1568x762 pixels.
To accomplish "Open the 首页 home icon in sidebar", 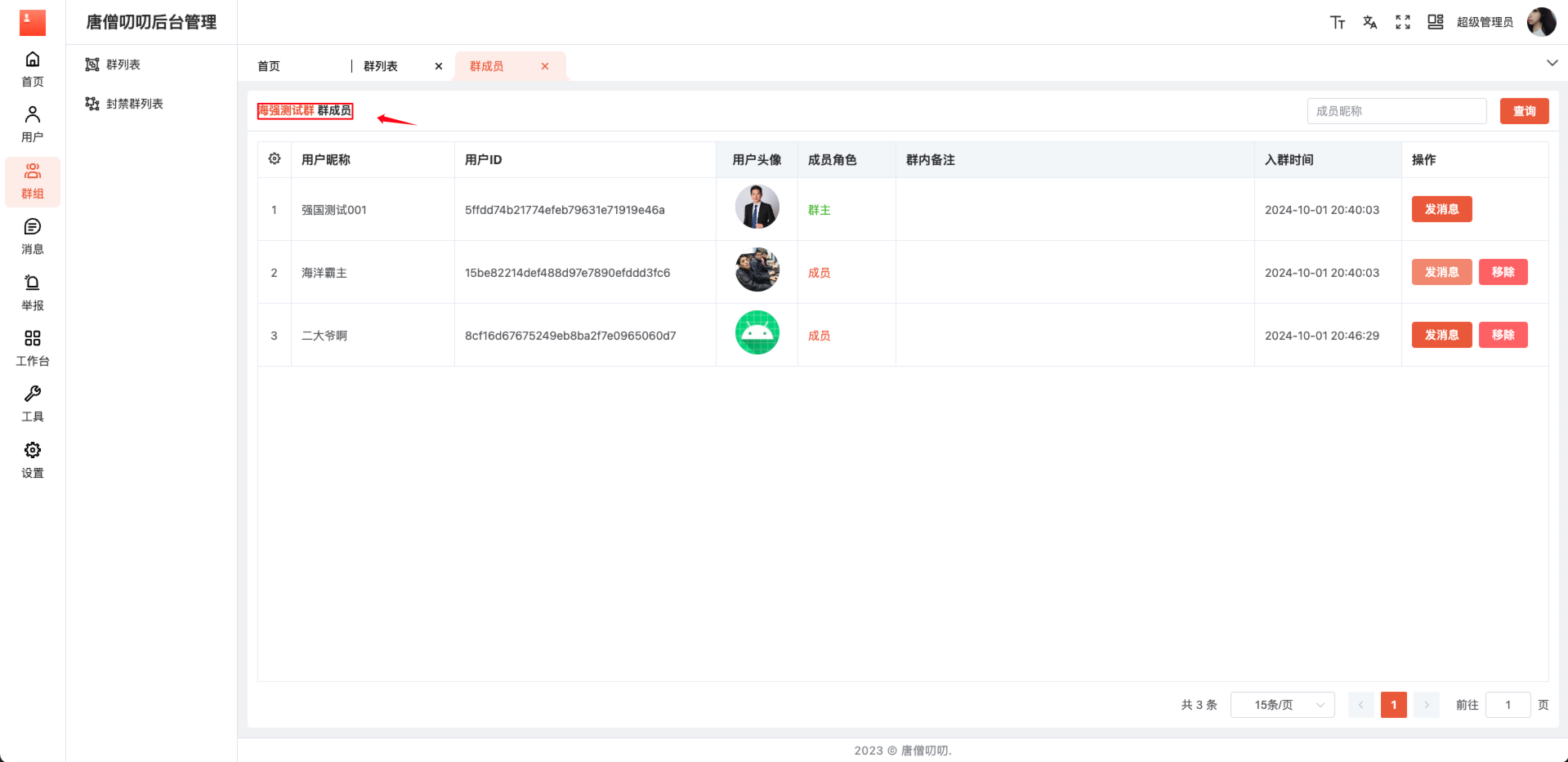I will [33, 69].
